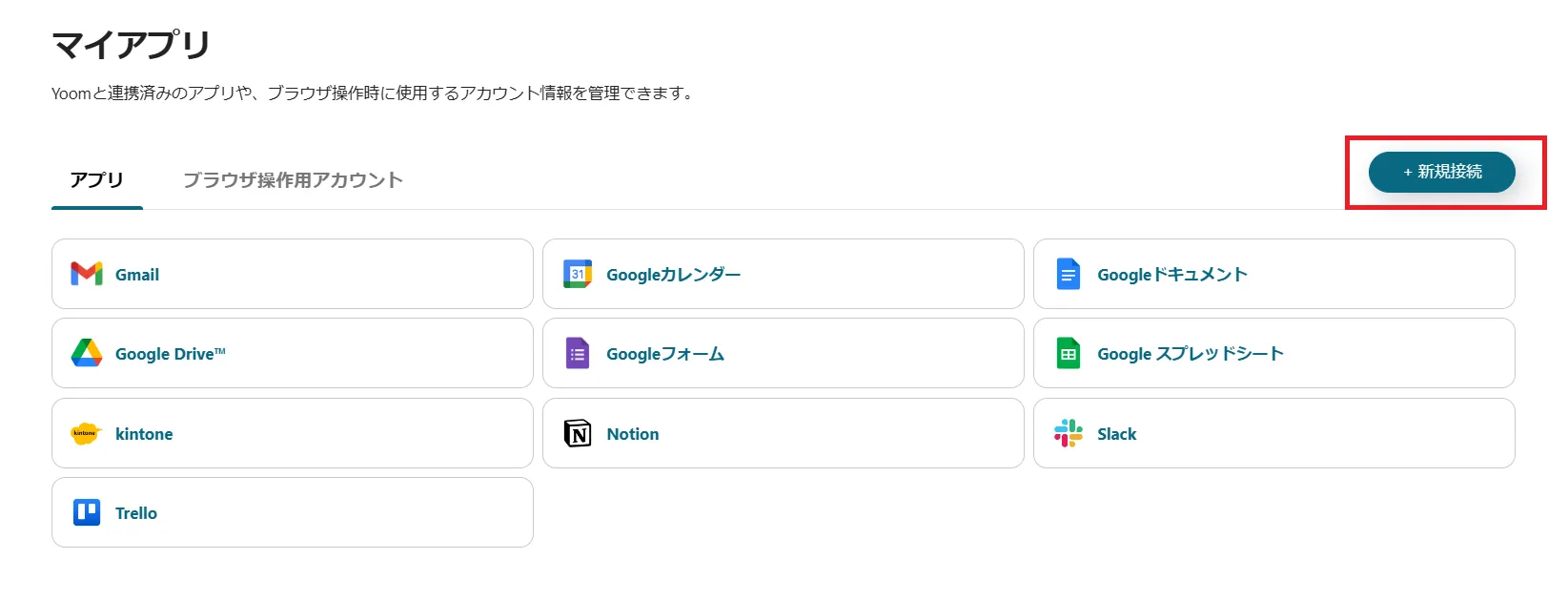The width and height of the screenshot is (1568, 601).
Task: Click the Trello board icon
Action: coord(87,513)
